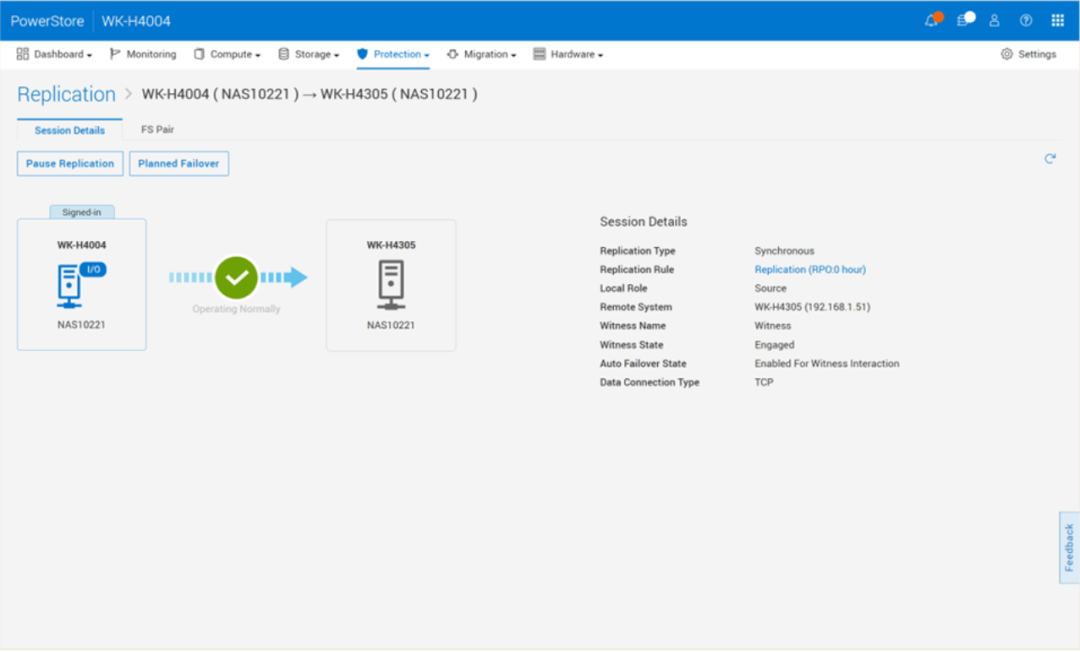Expand the Dashboard dropdown menu
The width and height of the screenshot is (1080, 652).
click(55, 54)
